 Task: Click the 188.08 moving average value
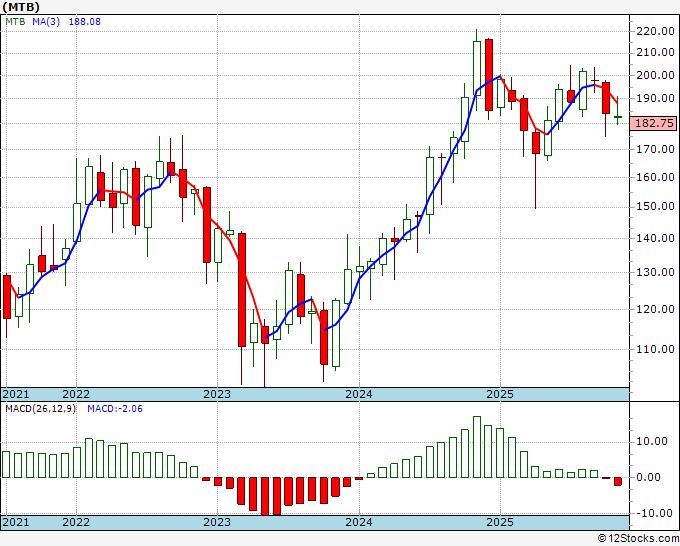[x=85, y=21]
